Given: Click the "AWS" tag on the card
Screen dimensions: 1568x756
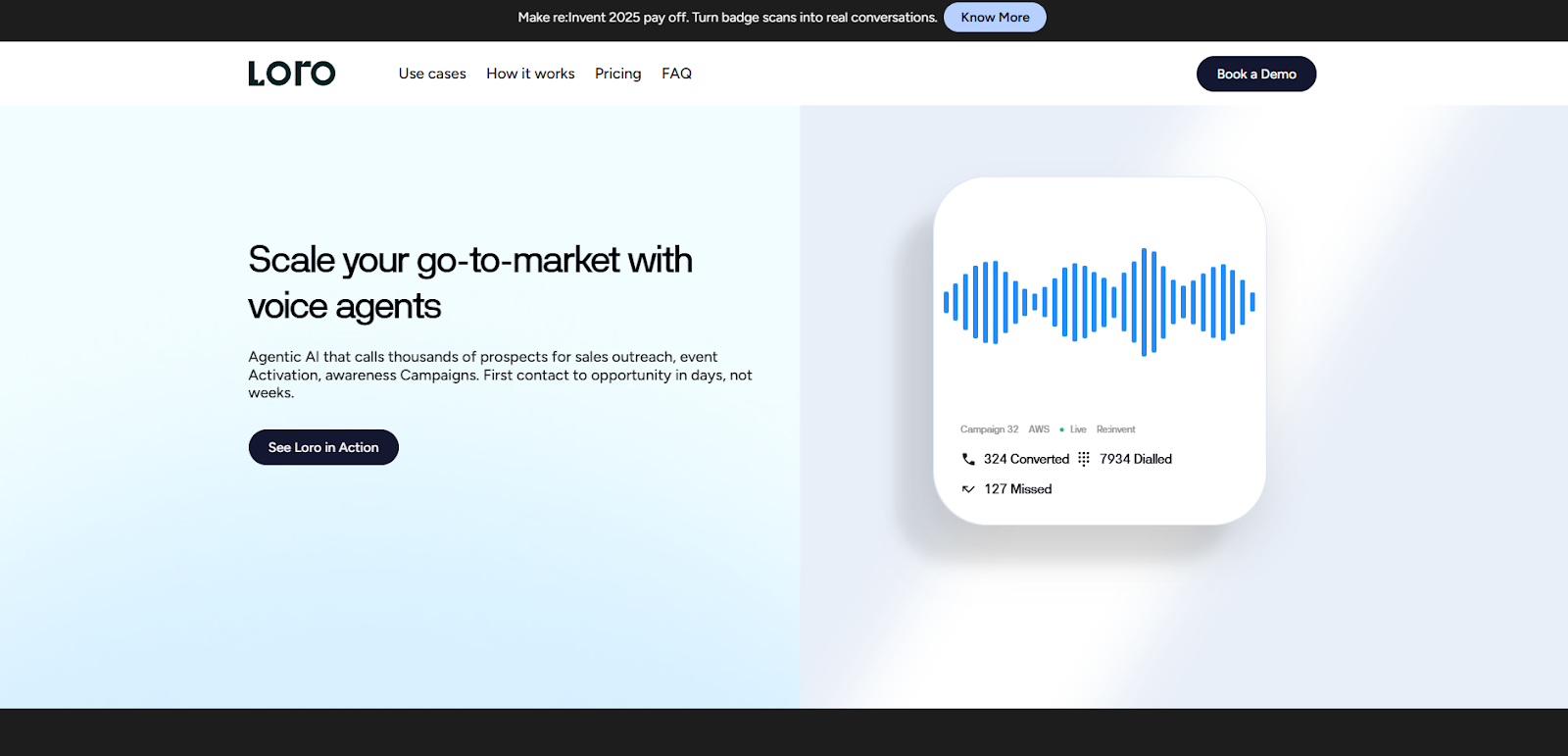Looking at the screenshot, I should click(x=1039, y=429).
